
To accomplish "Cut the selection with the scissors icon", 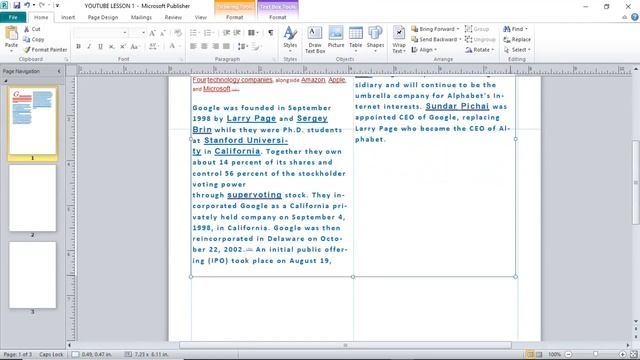I will point(27,29).
